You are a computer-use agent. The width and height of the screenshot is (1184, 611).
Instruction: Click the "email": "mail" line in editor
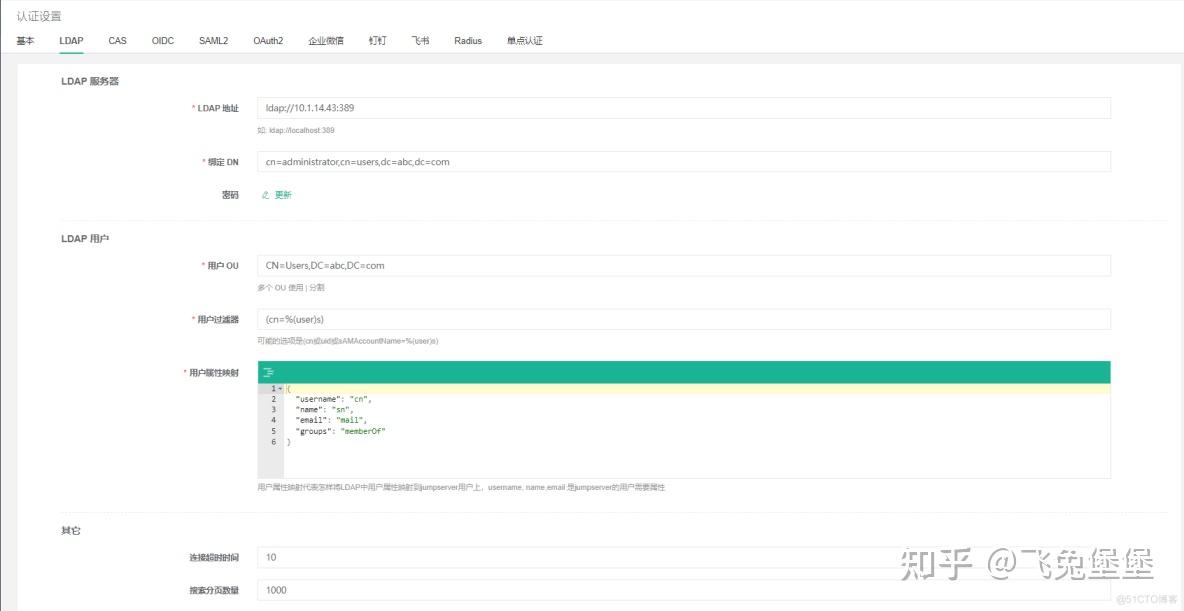pos(332,420)
